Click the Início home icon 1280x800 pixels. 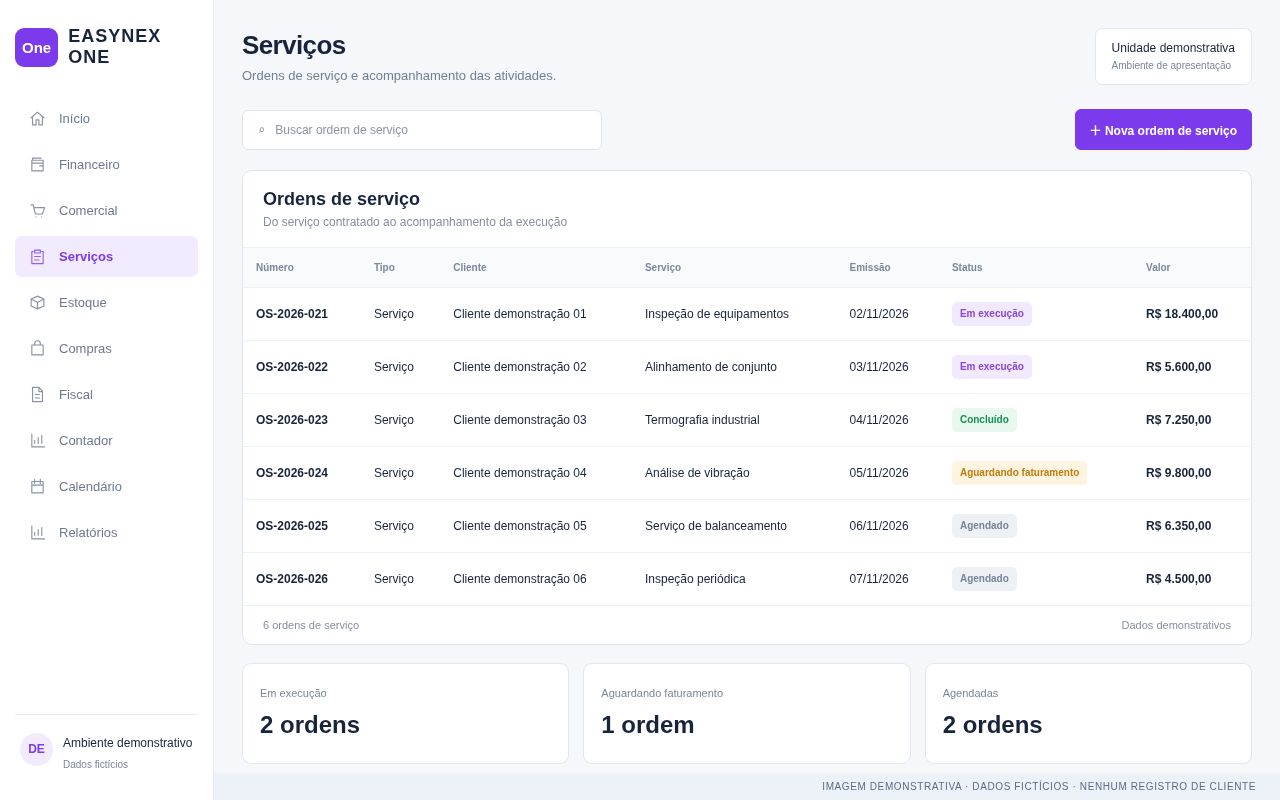37,118
